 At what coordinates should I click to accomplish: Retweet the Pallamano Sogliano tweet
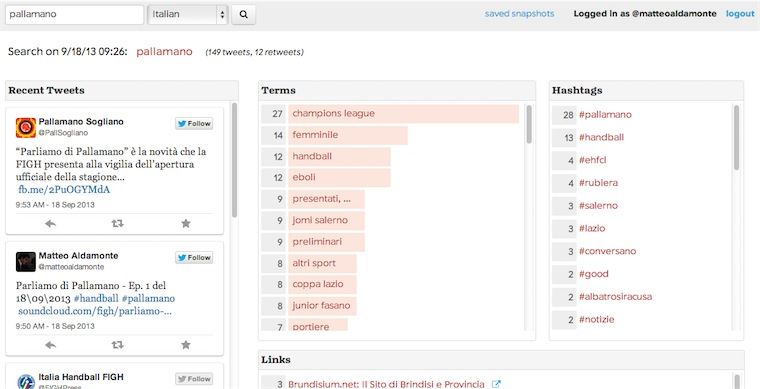[x=118, y=223]
